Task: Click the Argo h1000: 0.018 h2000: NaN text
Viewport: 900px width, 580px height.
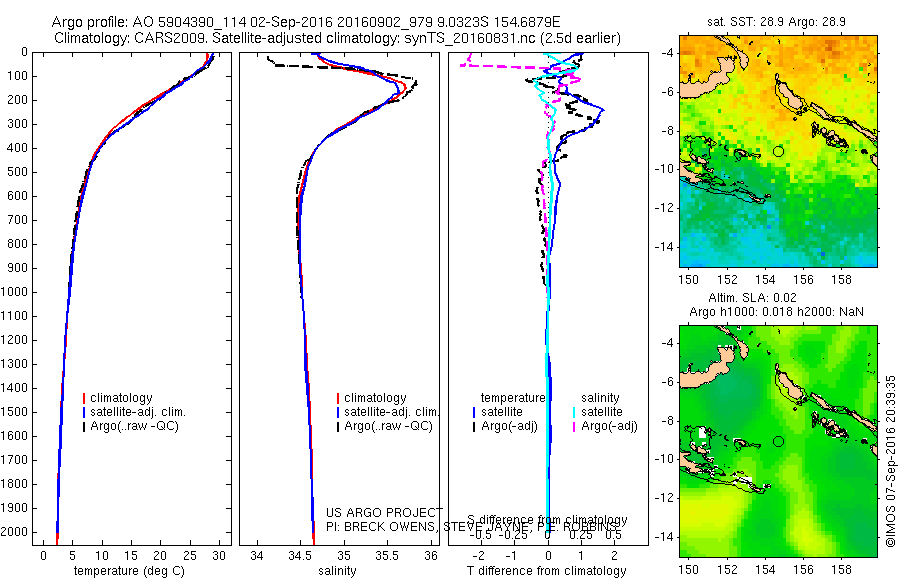Action: tap(776, 312)
